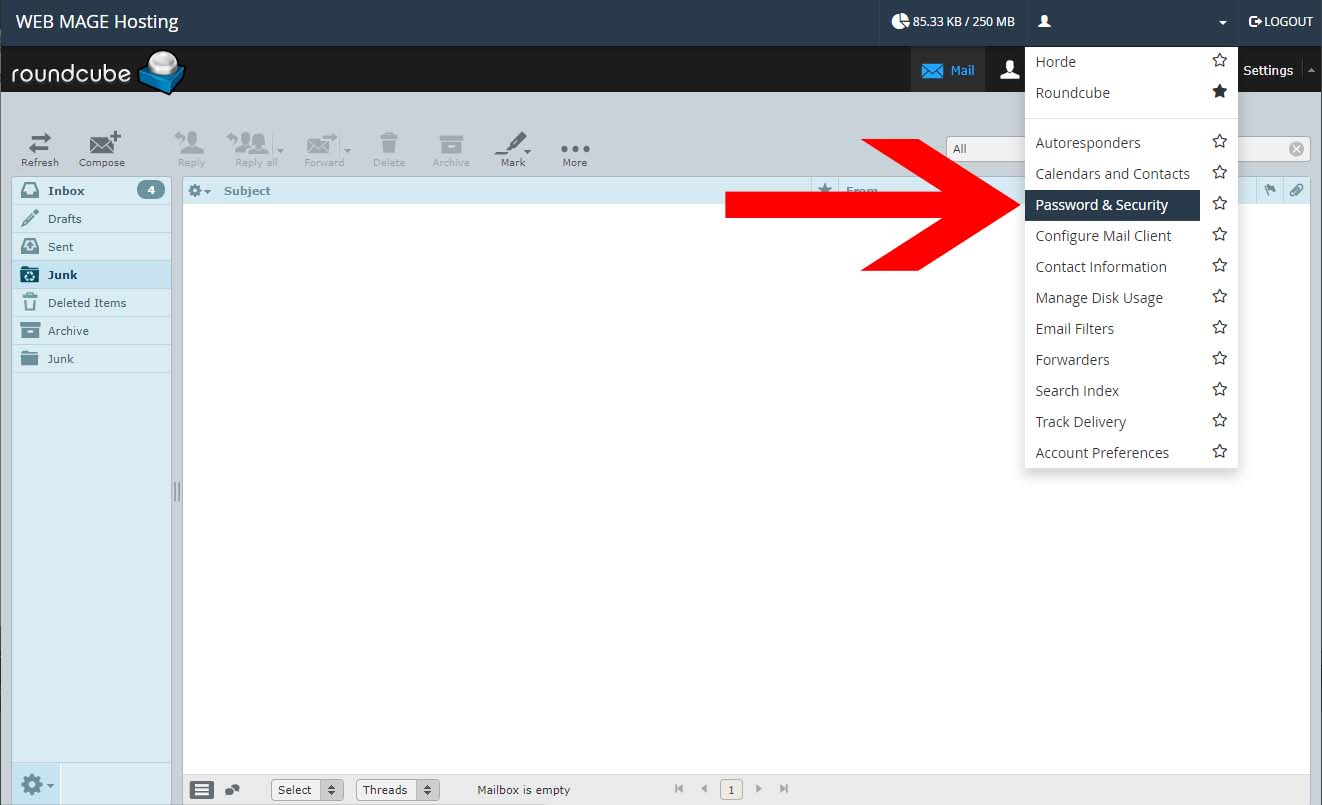Screen dimensions: 1322x805
Task: Switch to Horde webmail
Action: pyautogui.click(x=1055, y=61)
